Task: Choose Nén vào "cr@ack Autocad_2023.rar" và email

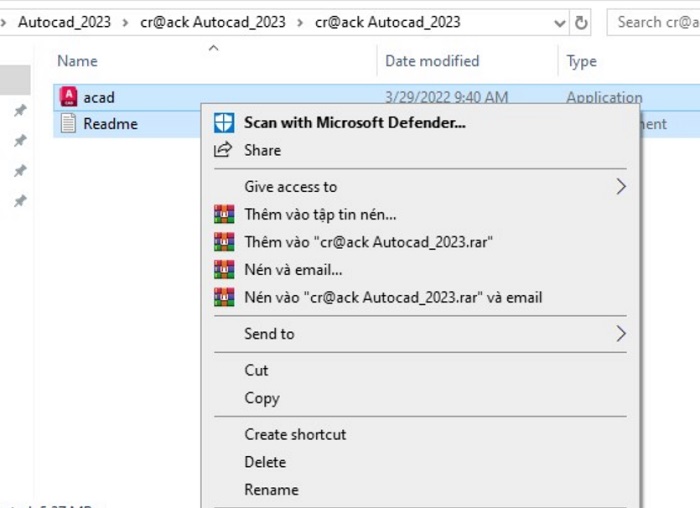Action: click(x=421, y=297)
